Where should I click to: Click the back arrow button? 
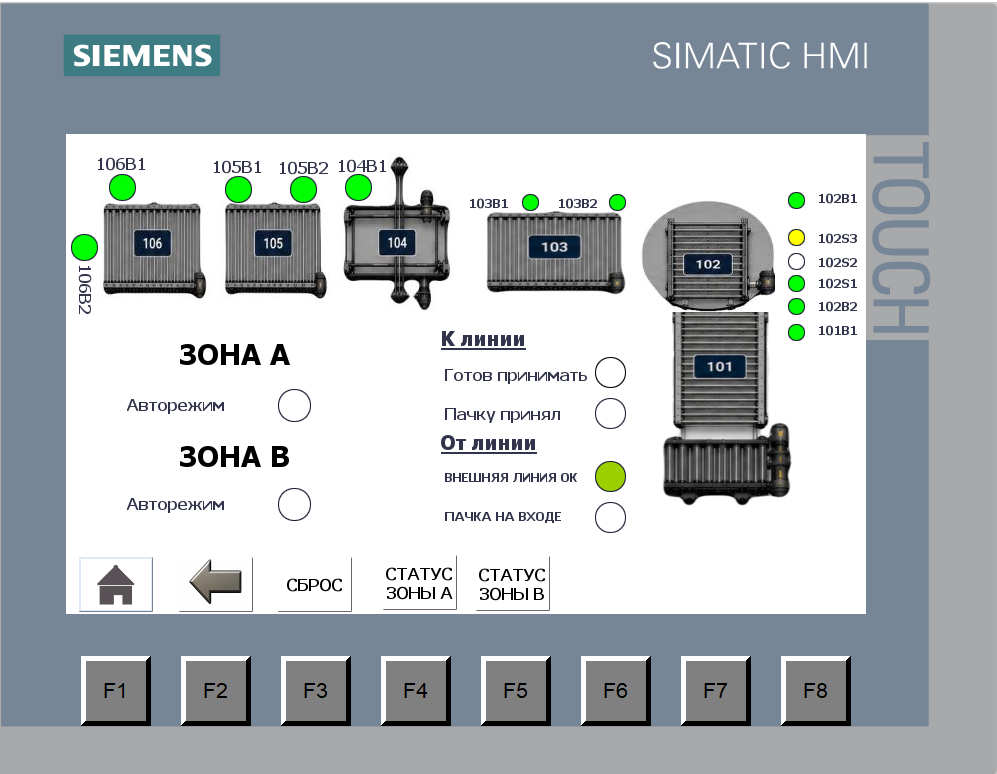point(216,584)
